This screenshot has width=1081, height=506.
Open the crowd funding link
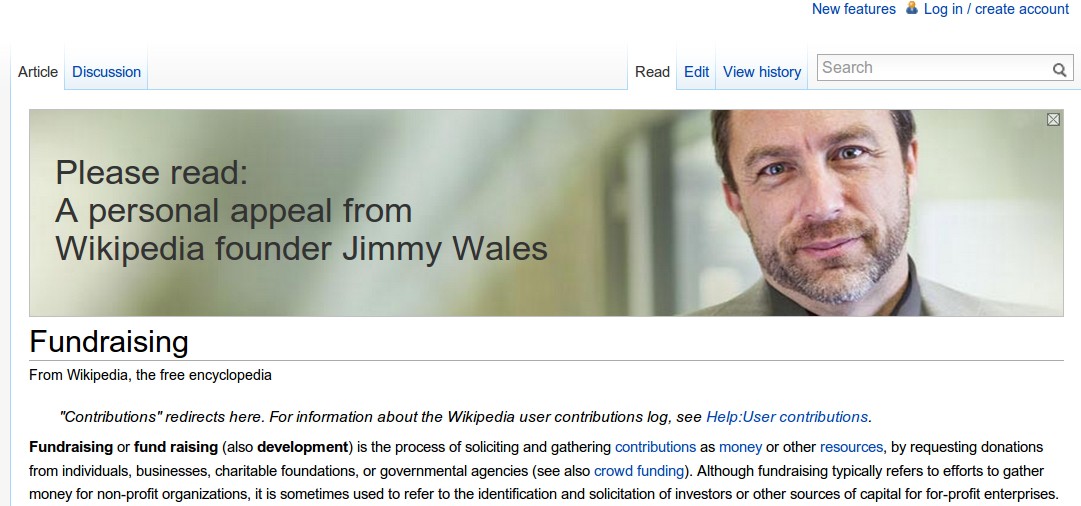click(x=638, y=472)
